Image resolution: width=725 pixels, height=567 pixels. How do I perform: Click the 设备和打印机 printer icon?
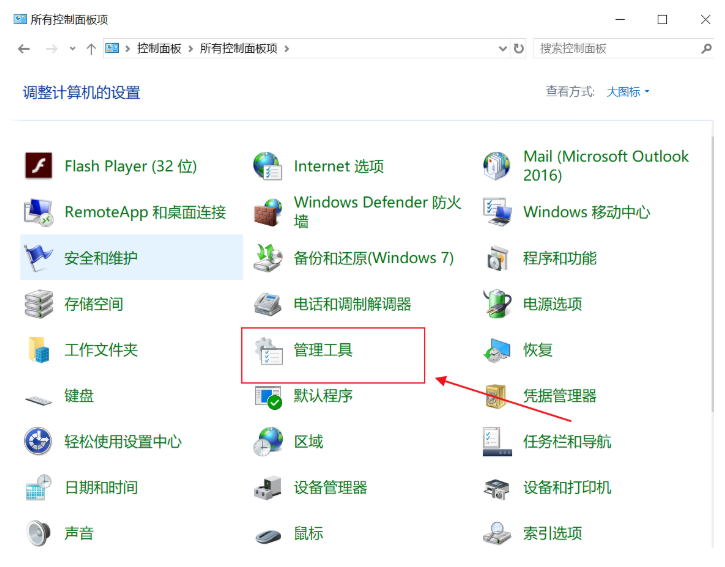point(497,489)
